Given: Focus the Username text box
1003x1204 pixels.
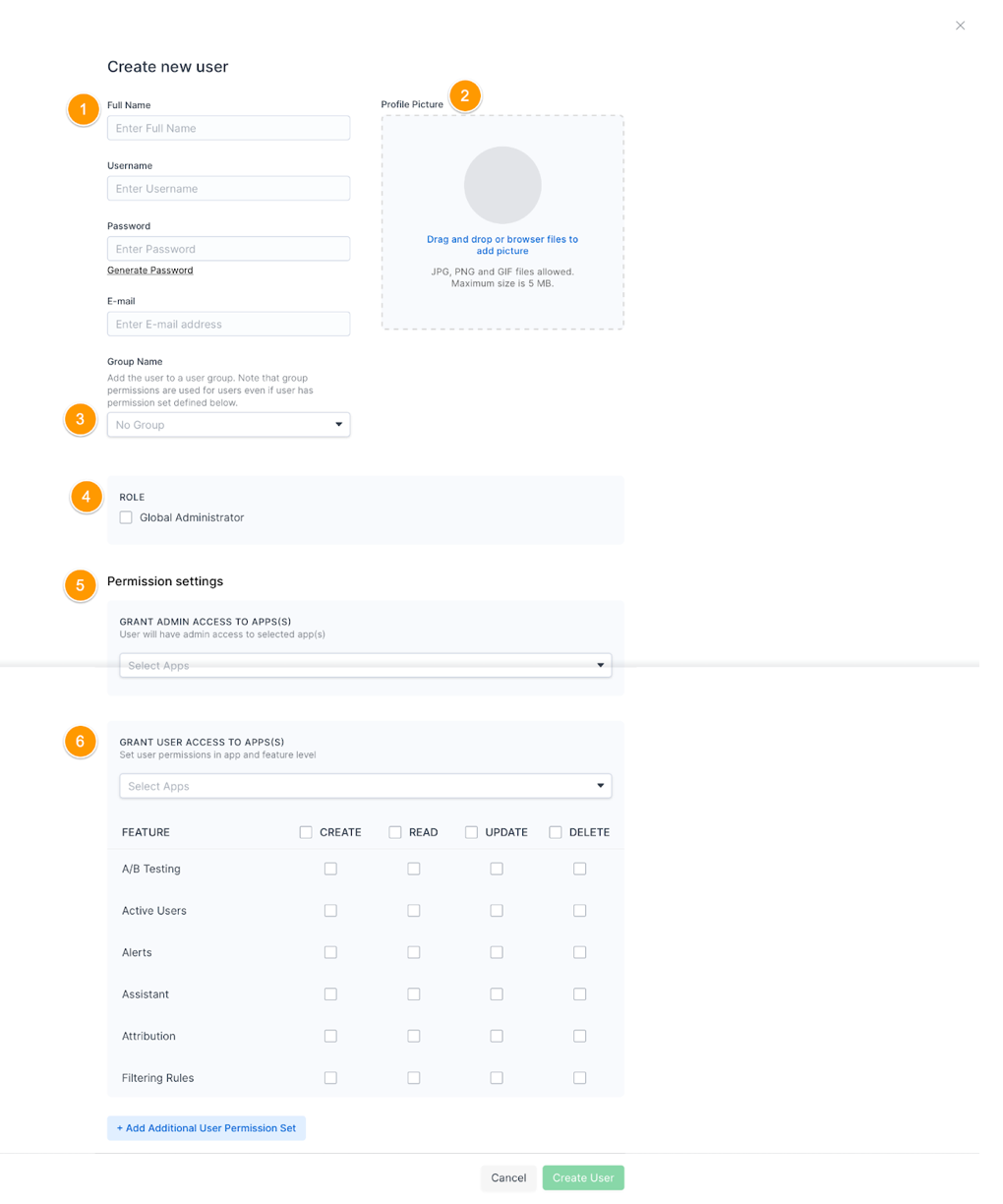Looking at the screenshot, I should point(228,188).
